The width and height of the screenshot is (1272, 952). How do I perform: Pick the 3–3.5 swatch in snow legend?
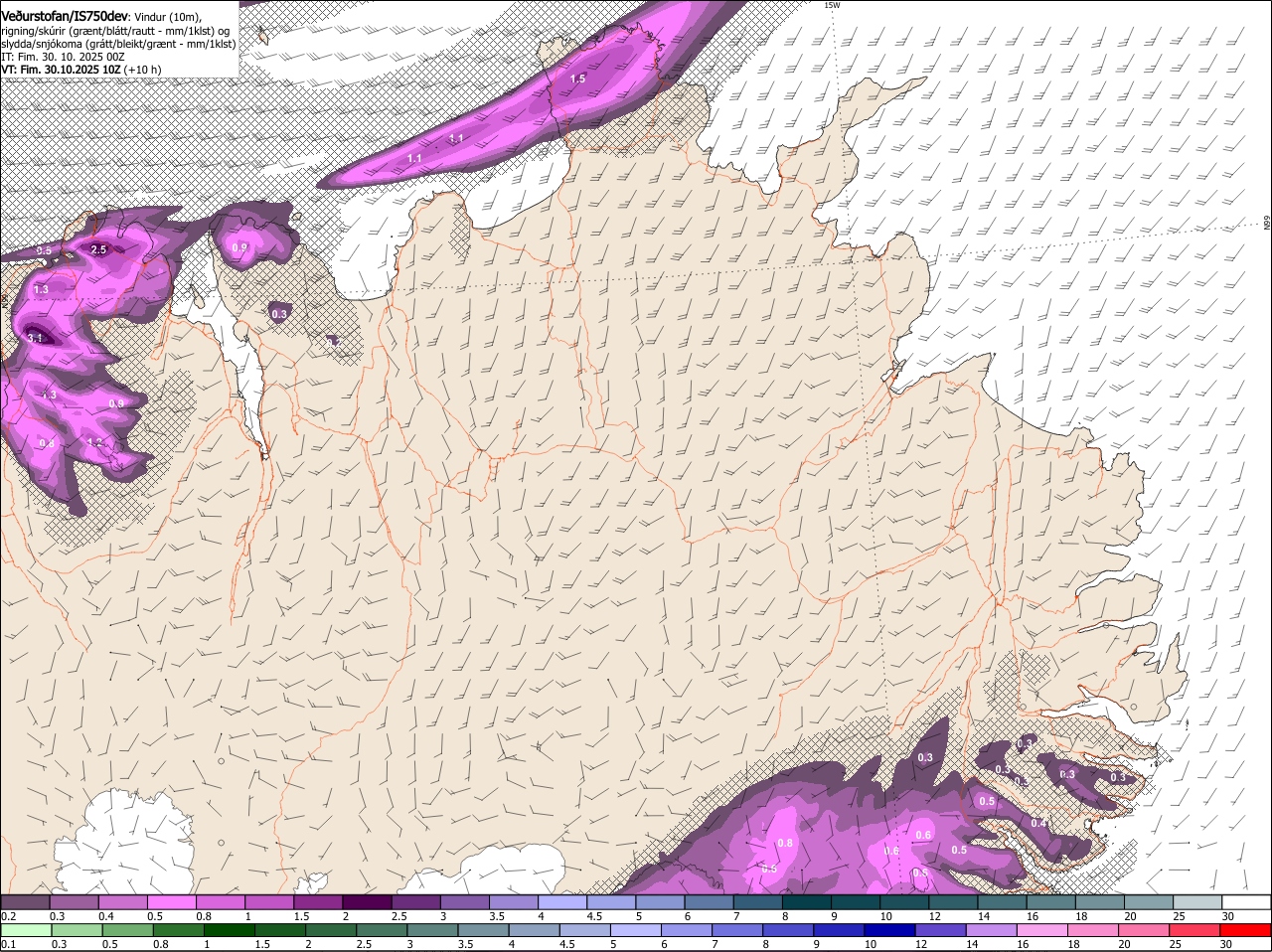coord(464,901)
